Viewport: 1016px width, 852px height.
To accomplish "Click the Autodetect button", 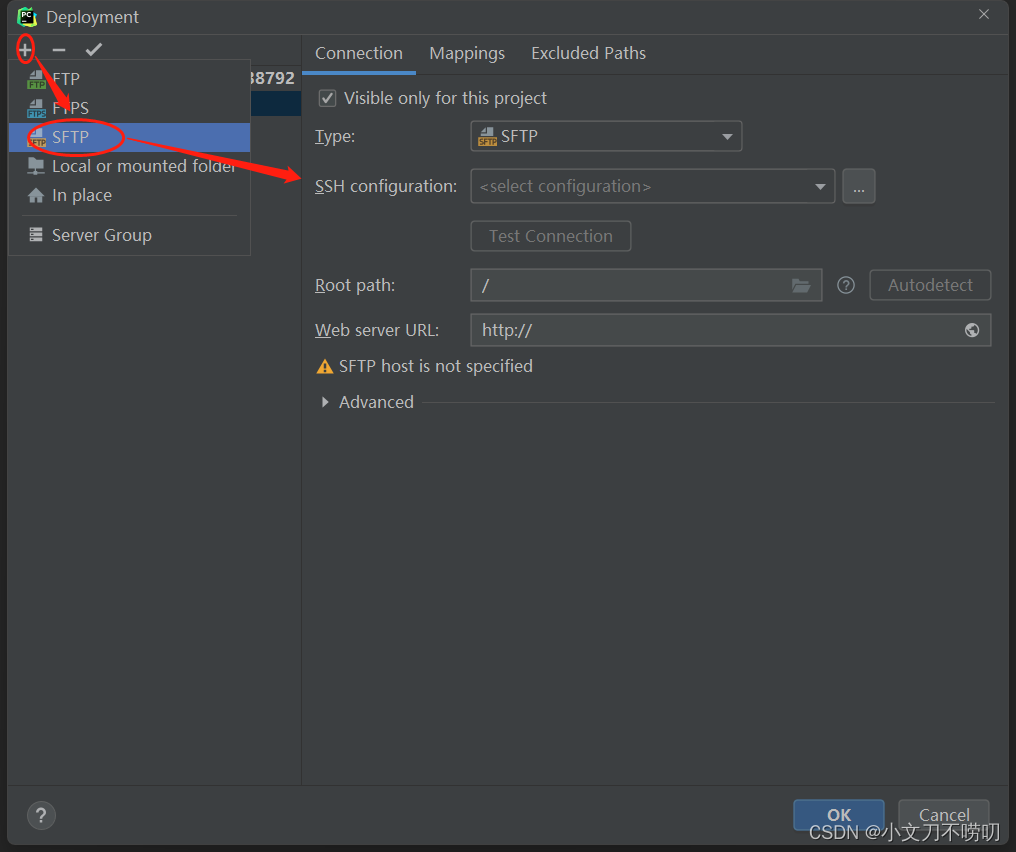I will [x=930, y=285].
